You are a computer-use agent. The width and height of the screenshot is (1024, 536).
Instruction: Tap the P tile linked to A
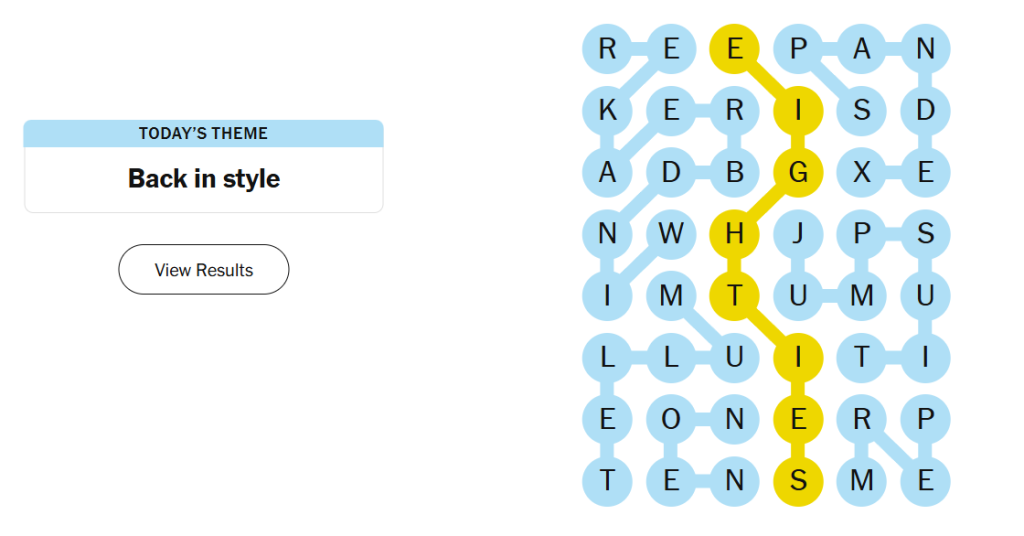pos(798,49)
